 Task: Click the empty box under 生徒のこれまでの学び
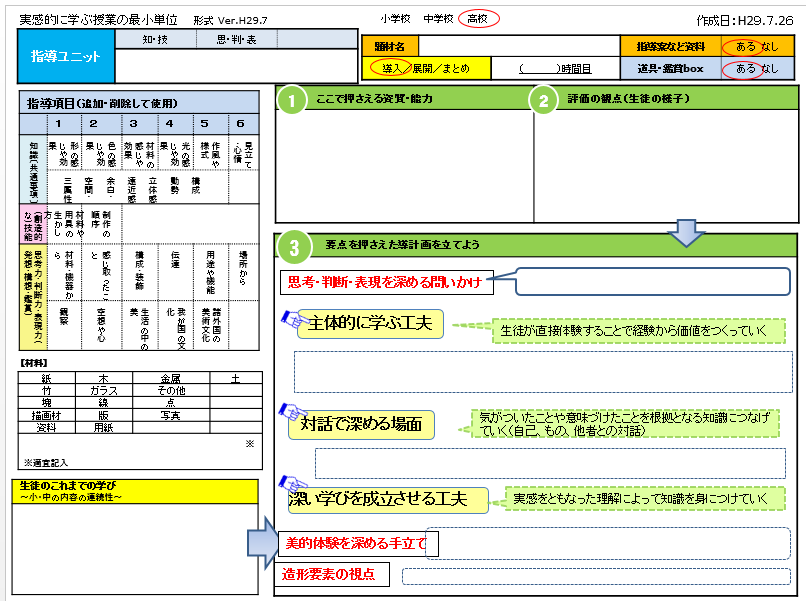point(135,549)
